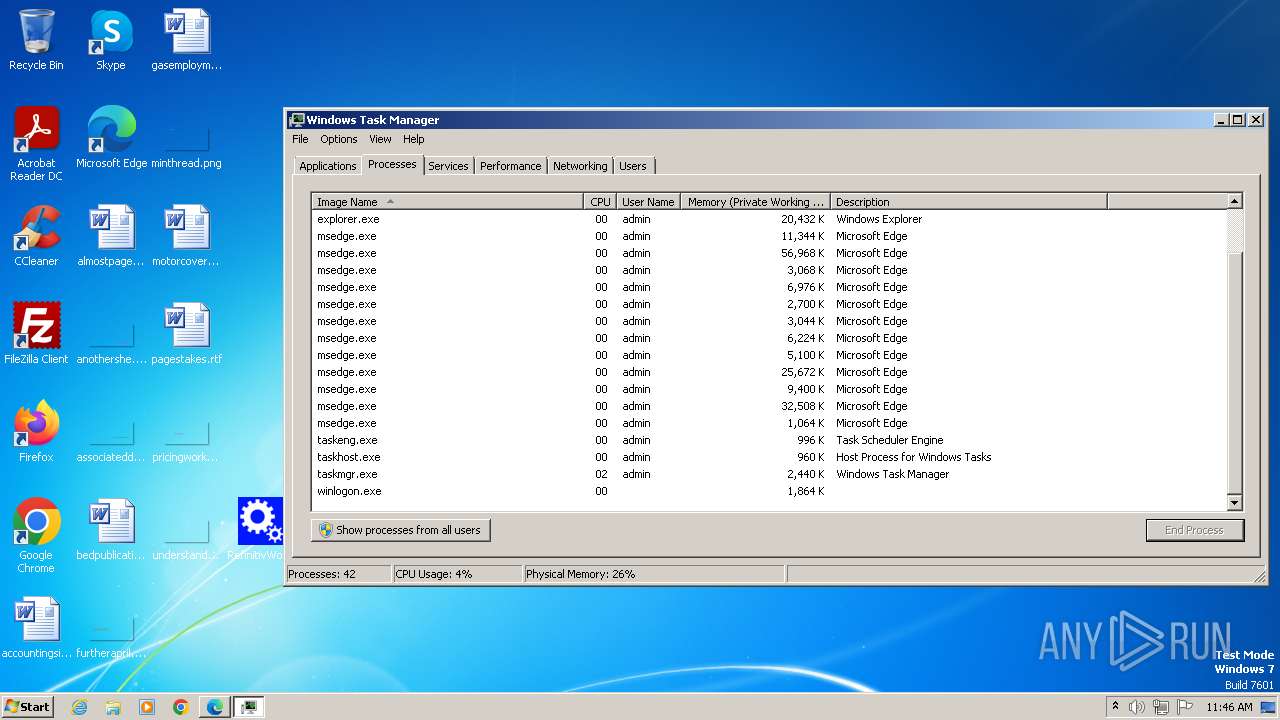The image size is (1280, 720).
Task: Open Microsoft Edge desktop shortcut
Action: pos(111,137)
